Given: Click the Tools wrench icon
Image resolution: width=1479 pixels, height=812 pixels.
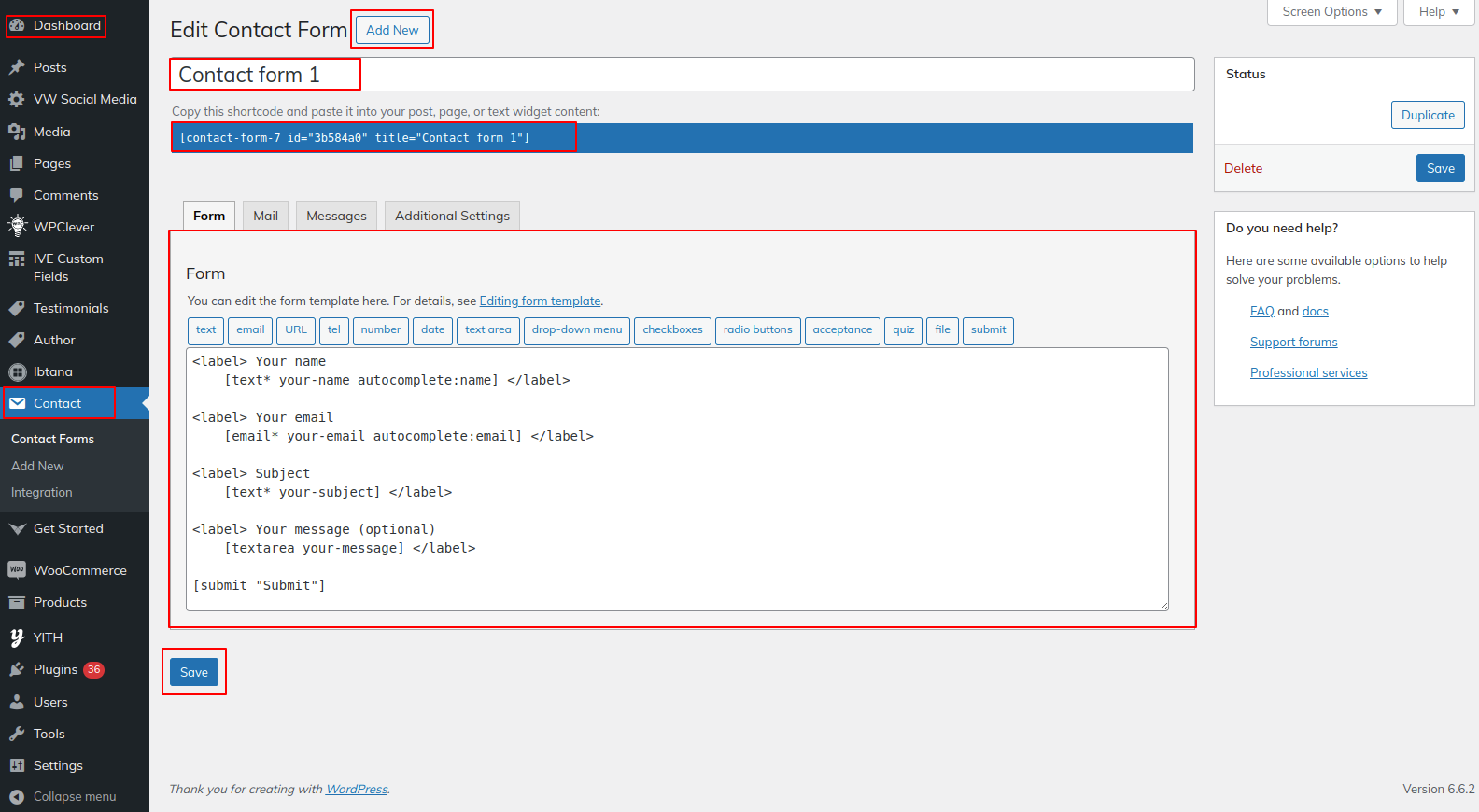Looking at the screenshot, I should (17, 734).
